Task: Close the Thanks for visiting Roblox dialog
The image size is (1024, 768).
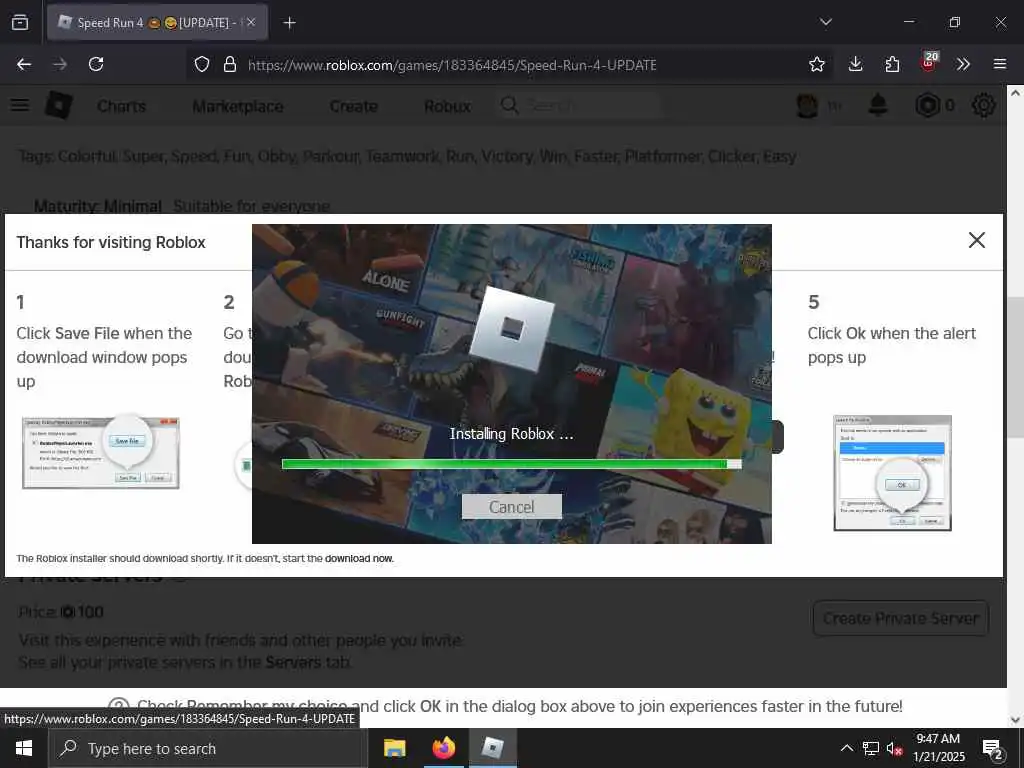Action: pyautogui.click(x=976, y=240)
